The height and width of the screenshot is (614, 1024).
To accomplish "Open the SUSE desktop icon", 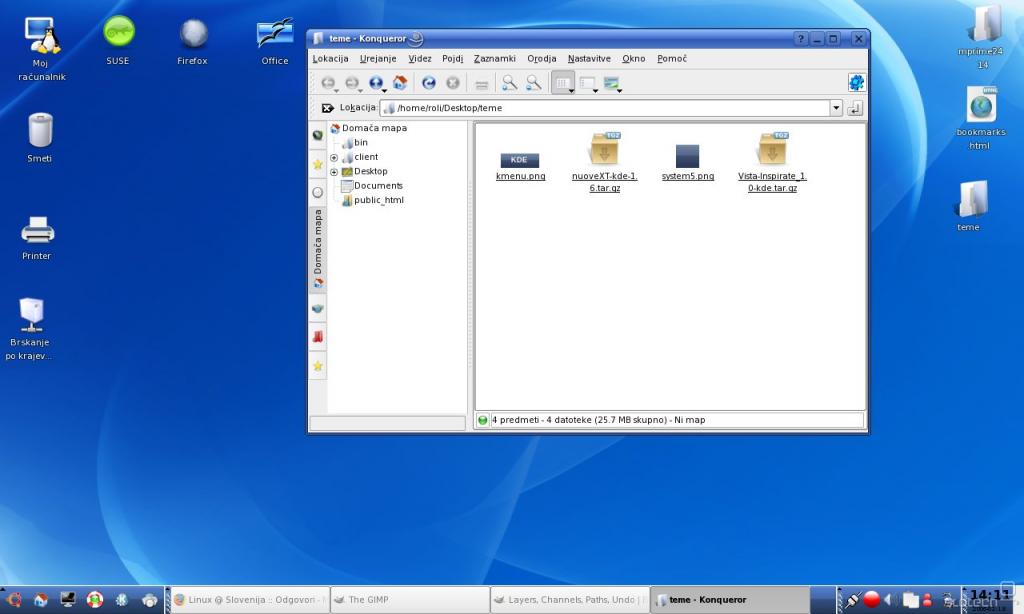I will (x=118, y=40).
